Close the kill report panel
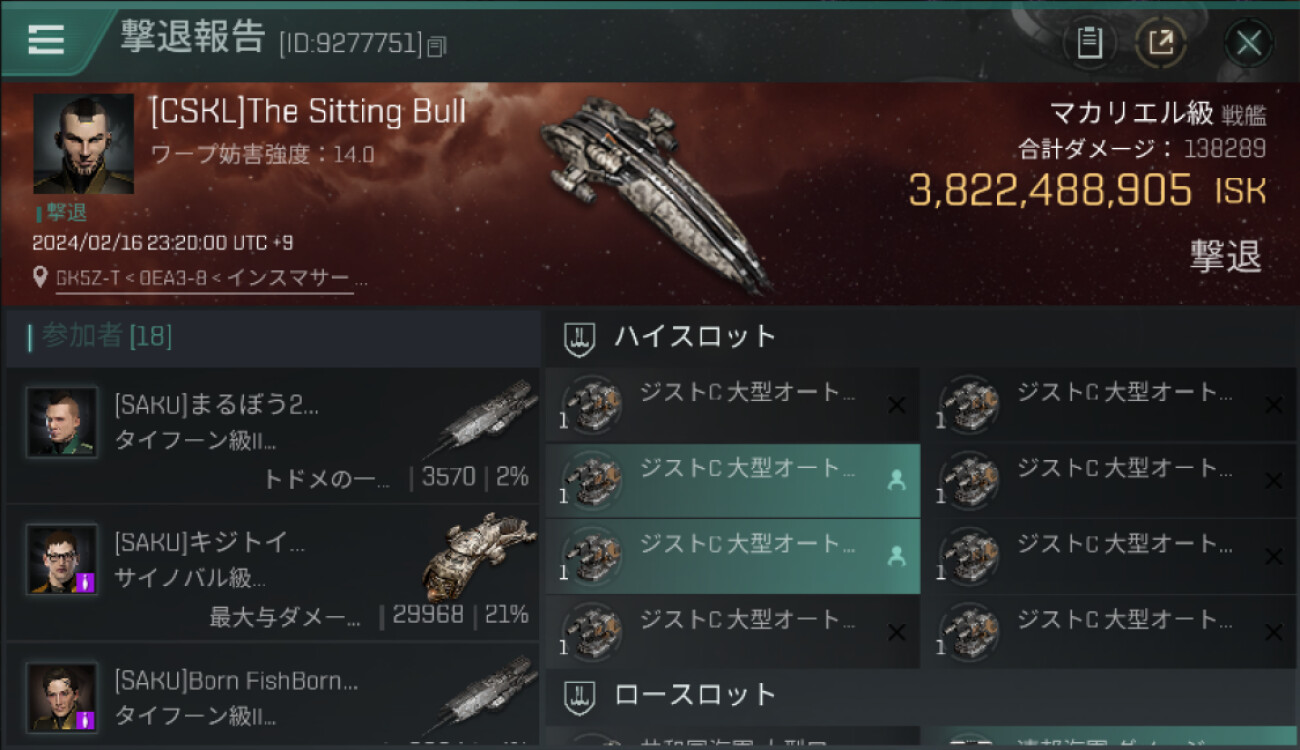 (x=1248, y=43)
